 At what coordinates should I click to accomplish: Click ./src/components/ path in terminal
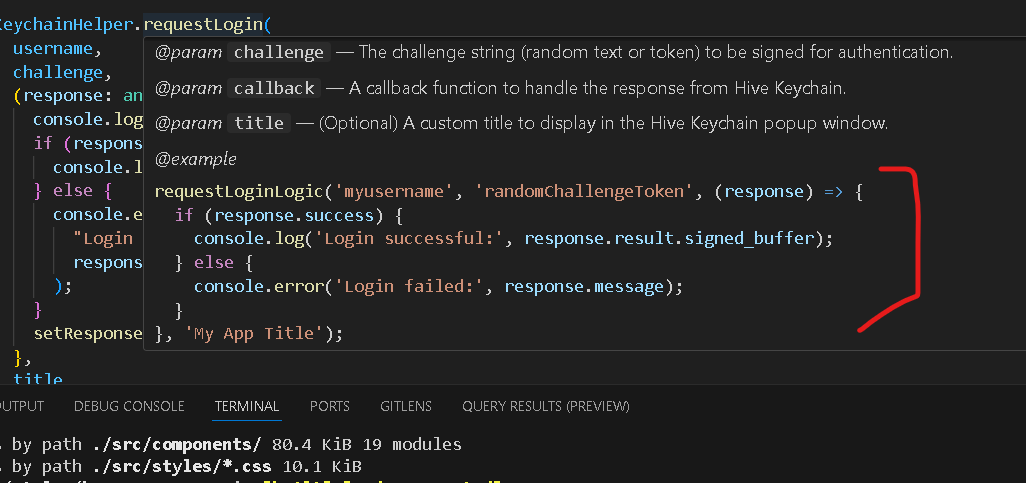tap(175, 444)
